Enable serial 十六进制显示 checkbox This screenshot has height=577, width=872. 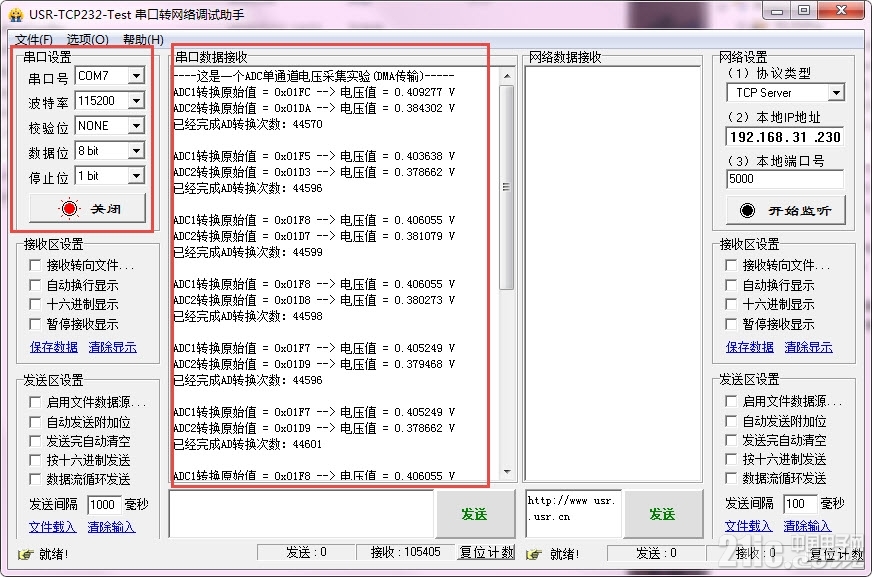35,304
